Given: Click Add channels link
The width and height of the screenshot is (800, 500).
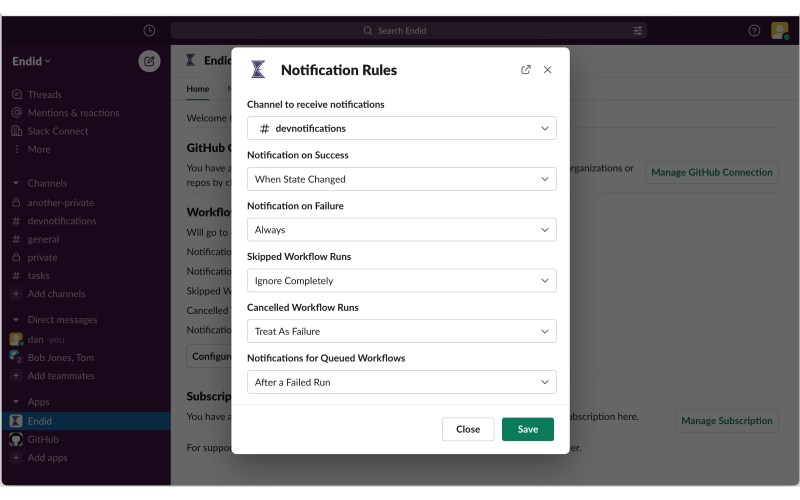Looking at the screenshot, I should [57, 294].
